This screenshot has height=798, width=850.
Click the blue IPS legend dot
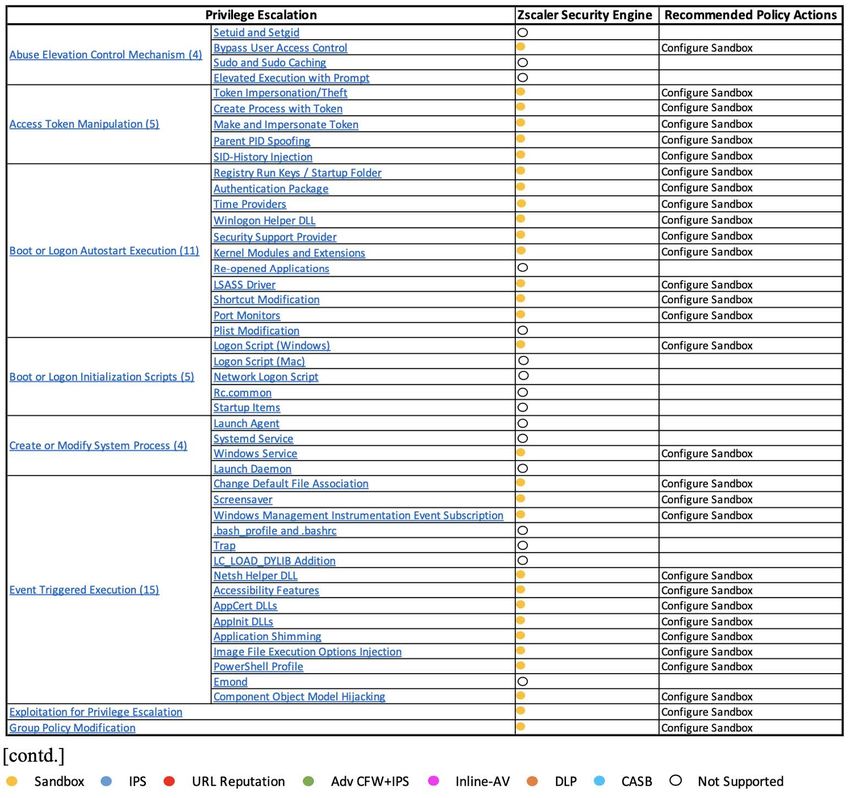tap(107, 781)
